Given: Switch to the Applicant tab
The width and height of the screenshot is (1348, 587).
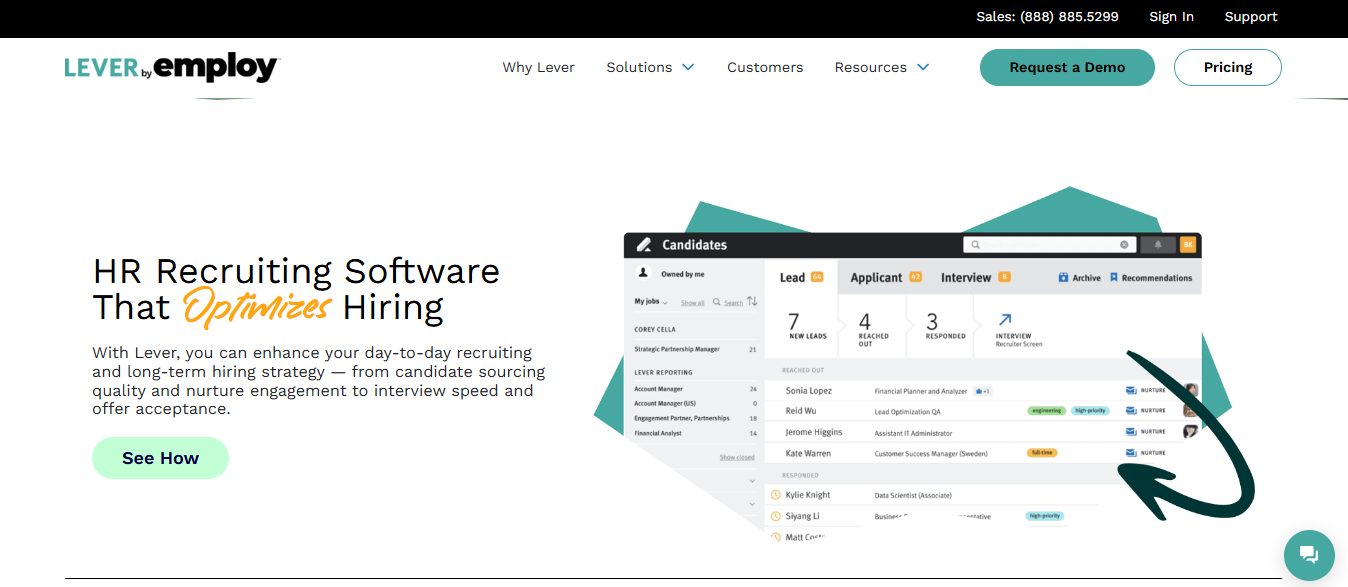Looking at the screenshot, I should coord(886,278).
